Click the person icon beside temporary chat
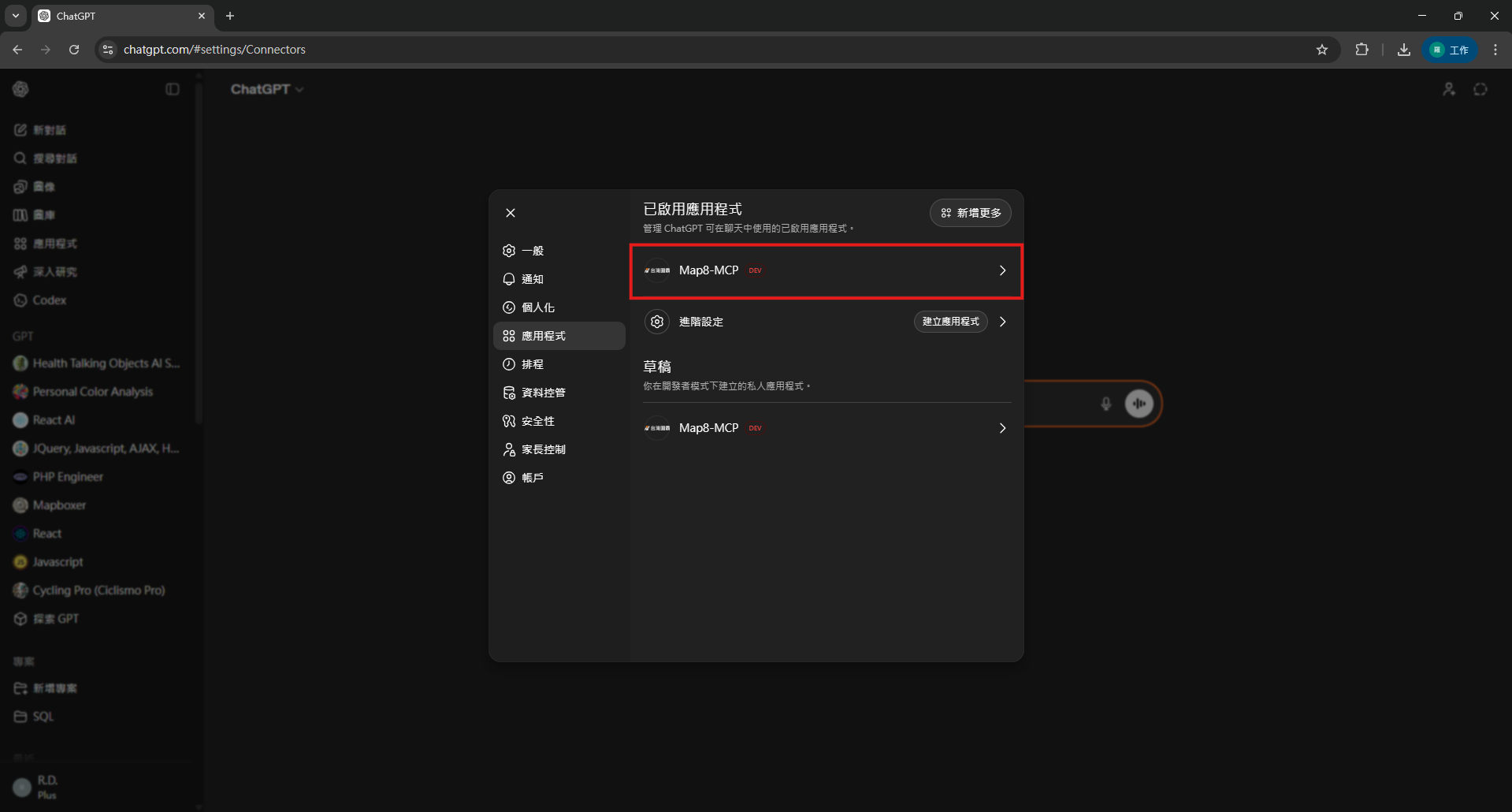 (x=1449, y=89)
